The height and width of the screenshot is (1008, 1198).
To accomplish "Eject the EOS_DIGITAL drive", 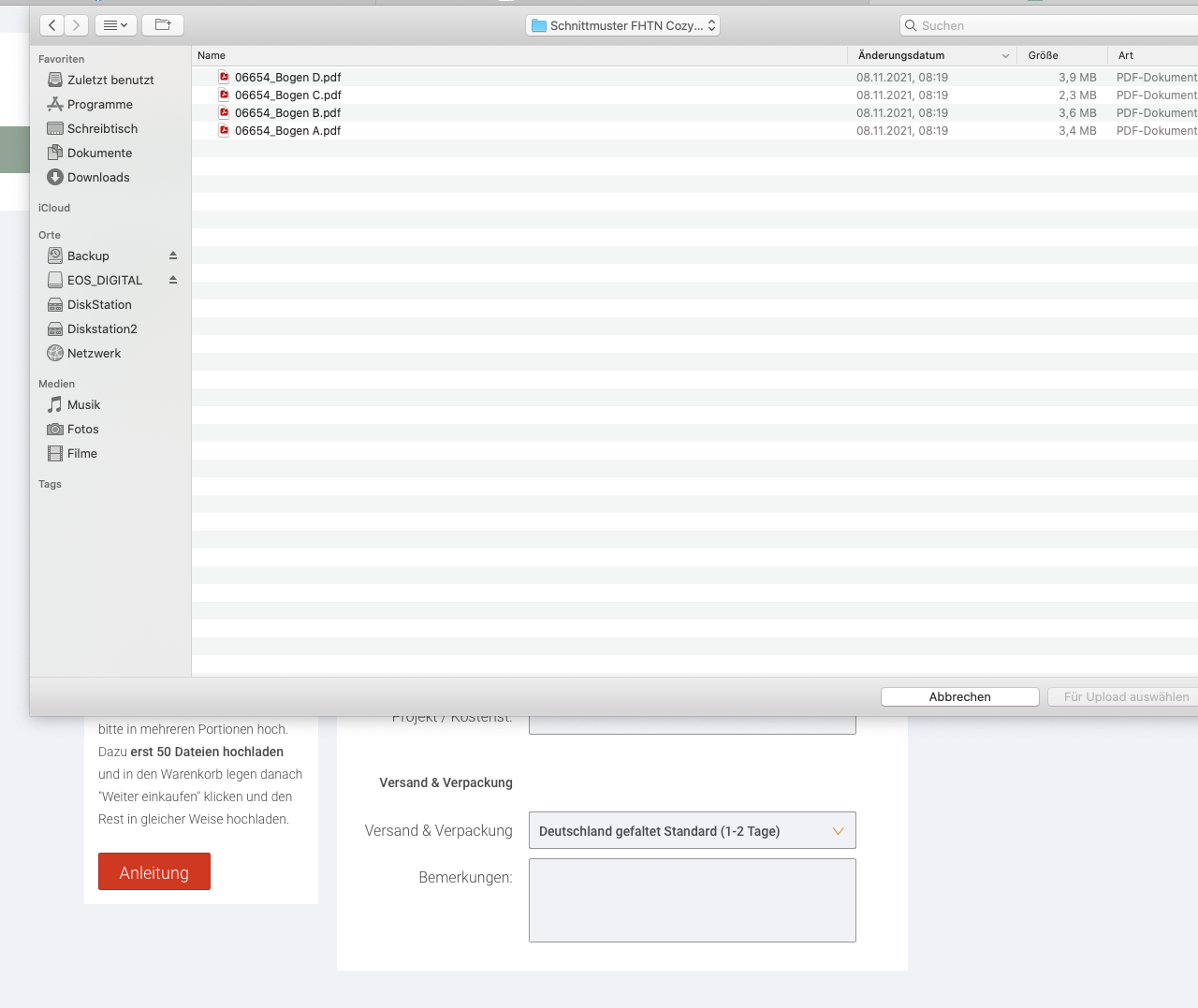I will (173, 280).
